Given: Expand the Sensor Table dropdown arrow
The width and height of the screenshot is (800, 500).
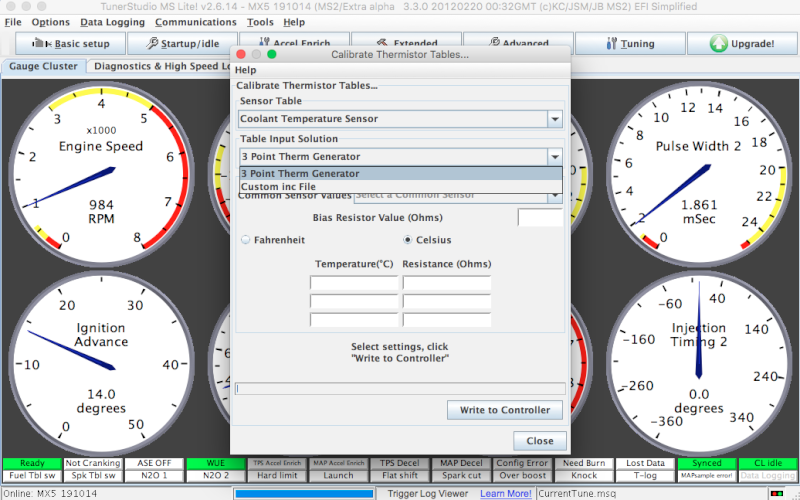Looking at the screenshot, I should 555,119.
